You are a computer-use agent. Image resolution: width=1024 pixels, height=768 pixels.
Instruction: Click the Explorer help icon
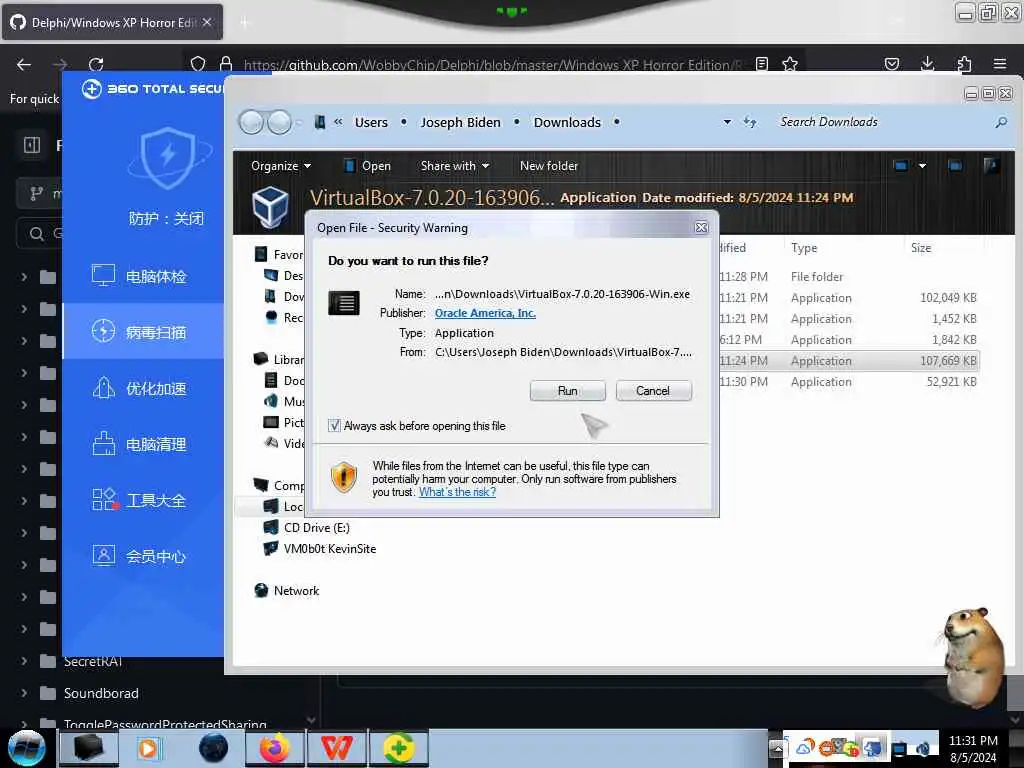[991, 166]
